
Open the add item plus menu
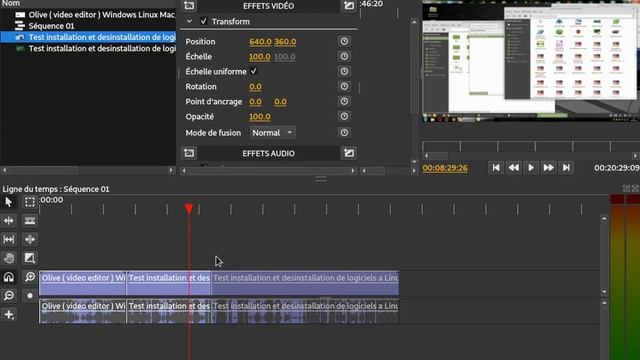tap(9, 314)
